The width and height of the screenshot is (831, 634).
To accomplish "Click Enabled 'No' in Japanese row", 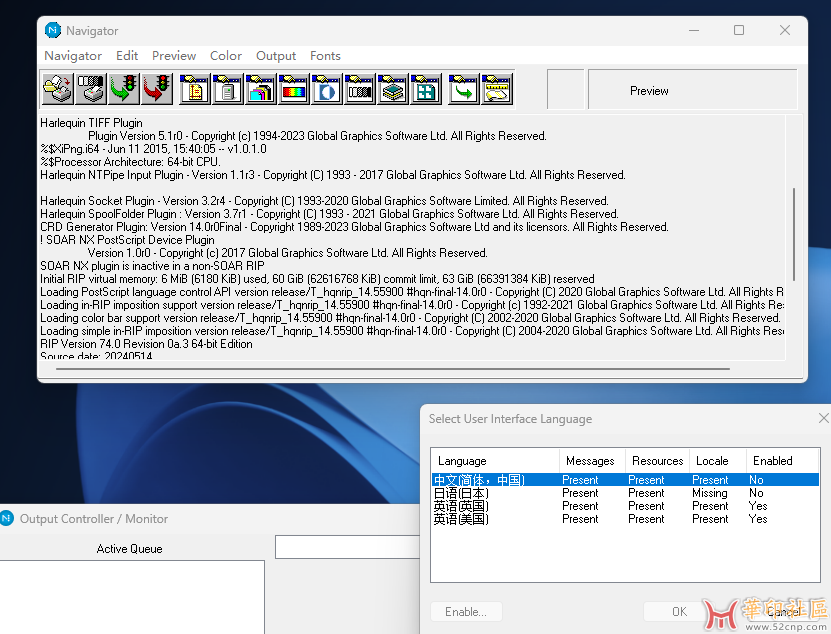I will pos(756,493).
